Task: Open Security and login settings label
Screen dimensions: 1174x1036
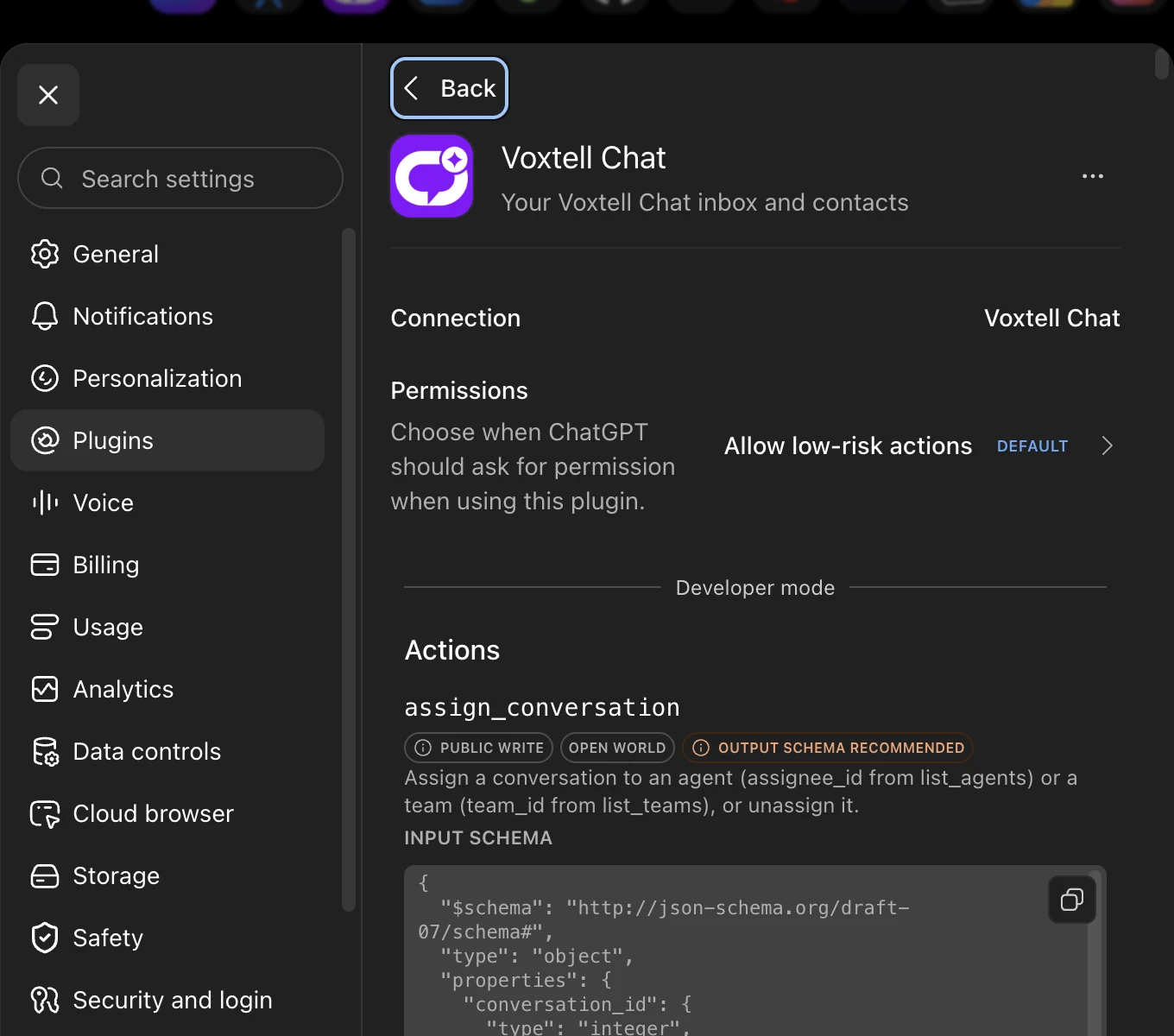Action: (173, 1000)
